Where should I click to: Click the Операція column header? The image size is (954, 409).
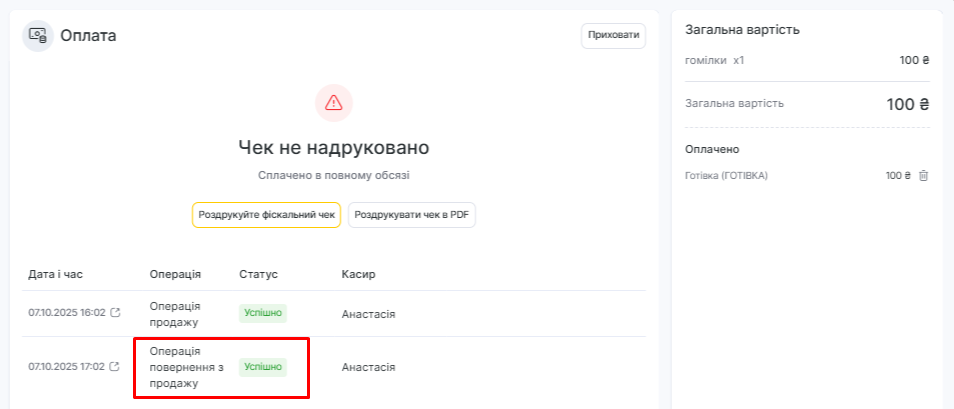click(175, 274)
